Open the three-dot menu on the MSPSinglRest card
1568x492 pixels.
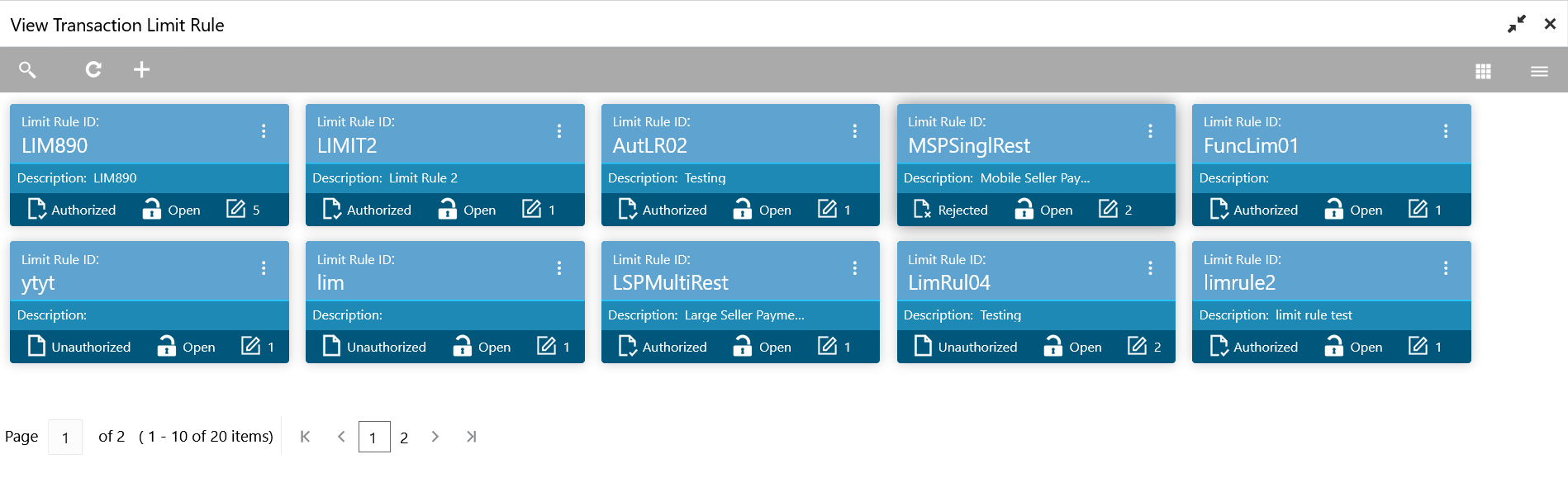(1150, 131)
